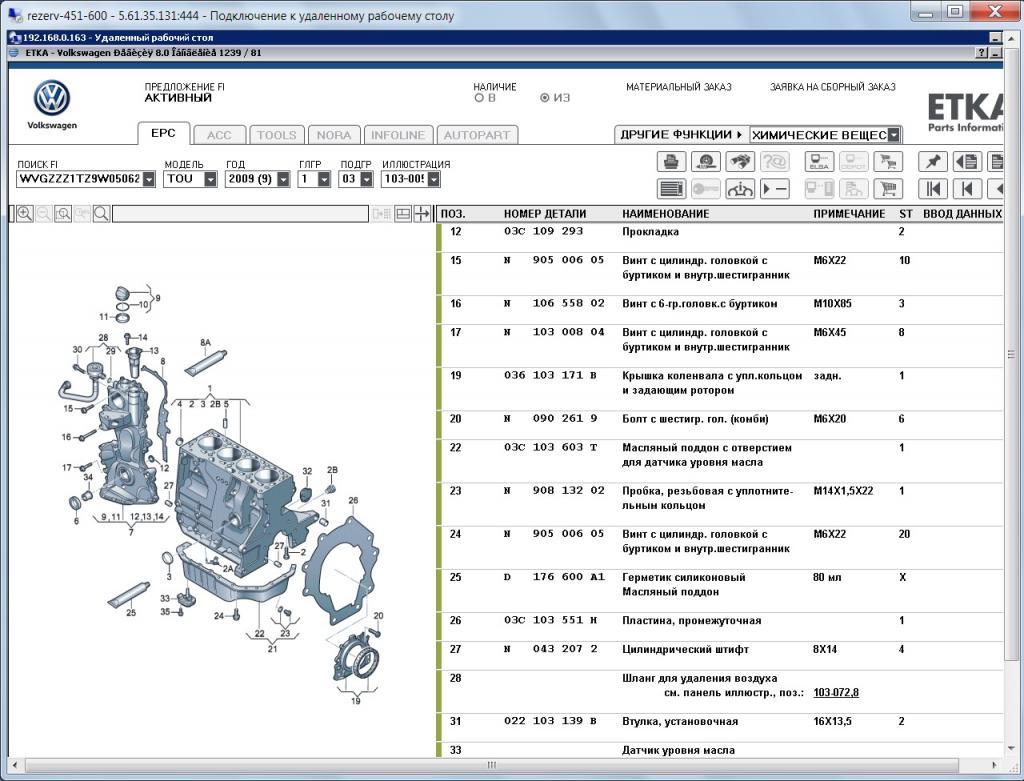Click the plain magnifier icon by search box

(x=101, y=214)
